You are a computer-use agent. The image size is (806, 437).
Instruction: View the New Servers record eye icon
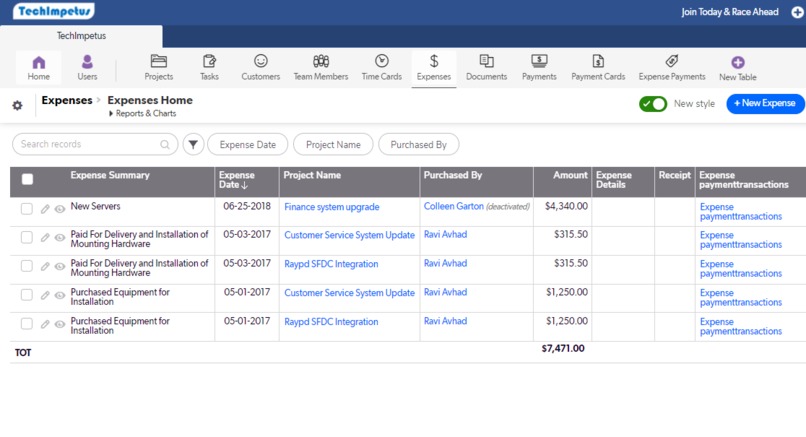(60, 209)
